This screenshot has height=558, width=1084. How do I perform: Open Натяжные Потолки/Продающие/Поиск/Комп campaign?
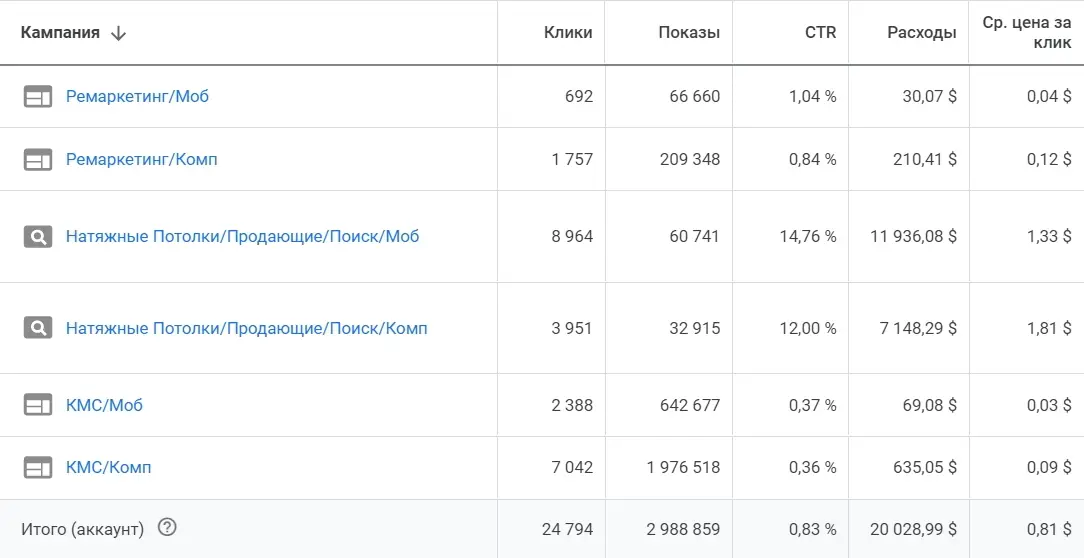tap(246, 328)
